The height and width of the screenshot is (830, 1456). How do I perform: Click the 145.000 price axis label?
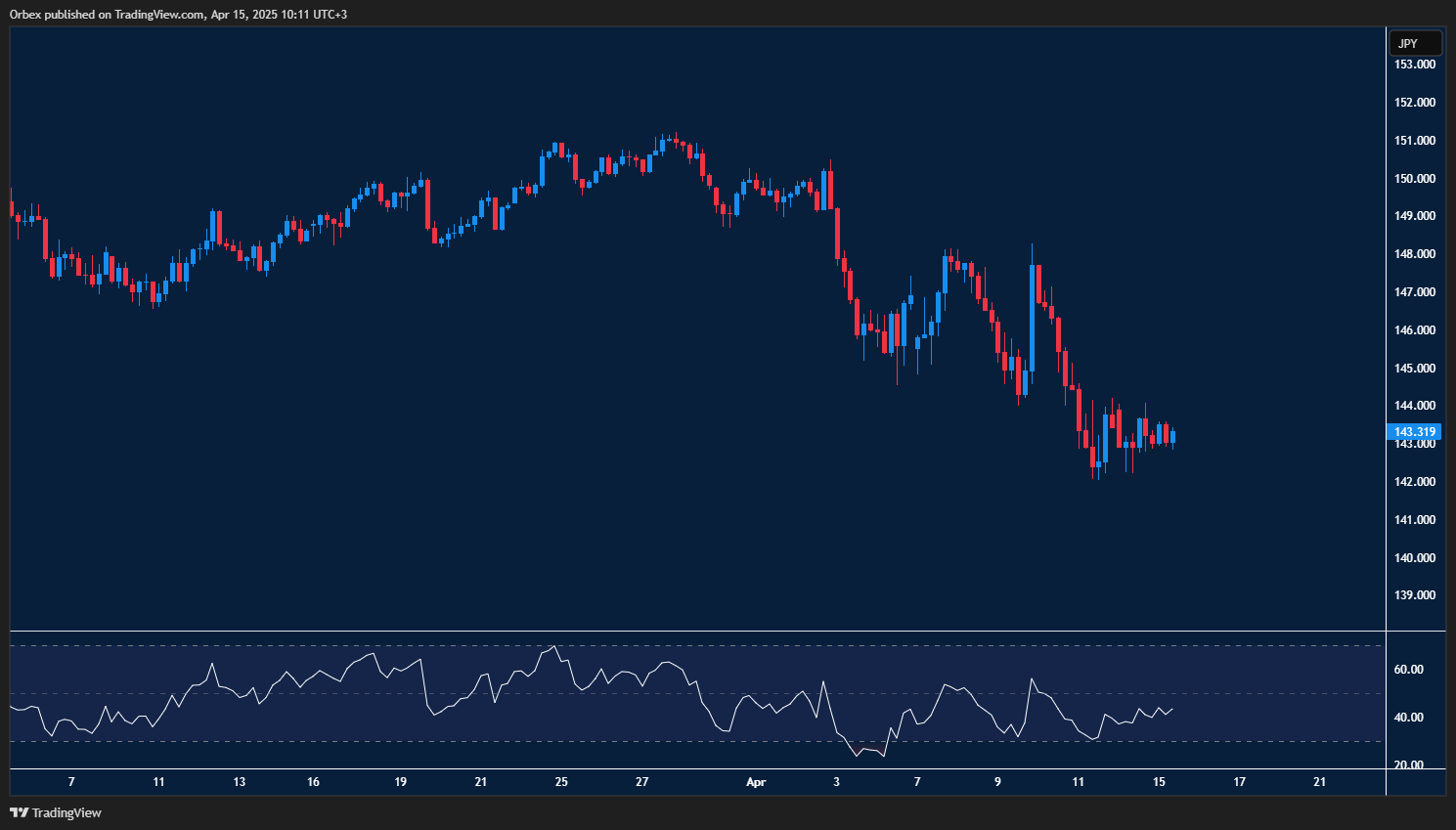1414,369
